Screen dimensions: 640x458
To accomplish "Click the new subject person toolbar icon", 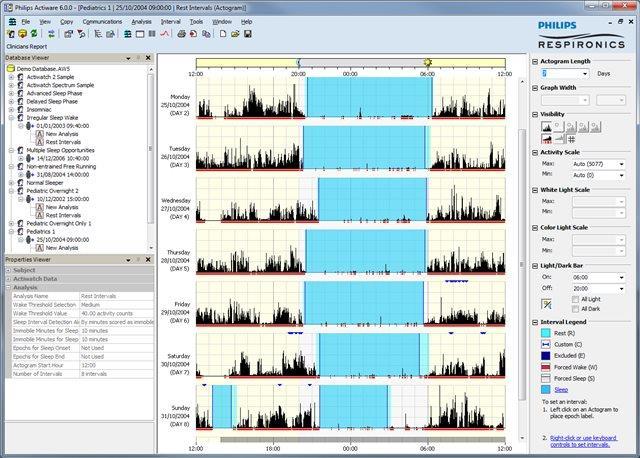I will [11, 34].
